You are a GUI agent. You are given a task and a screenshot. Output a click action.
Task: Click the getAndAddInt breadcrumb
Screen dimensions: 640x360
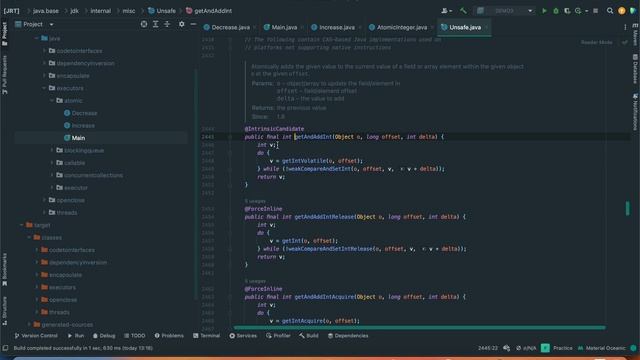209,11
